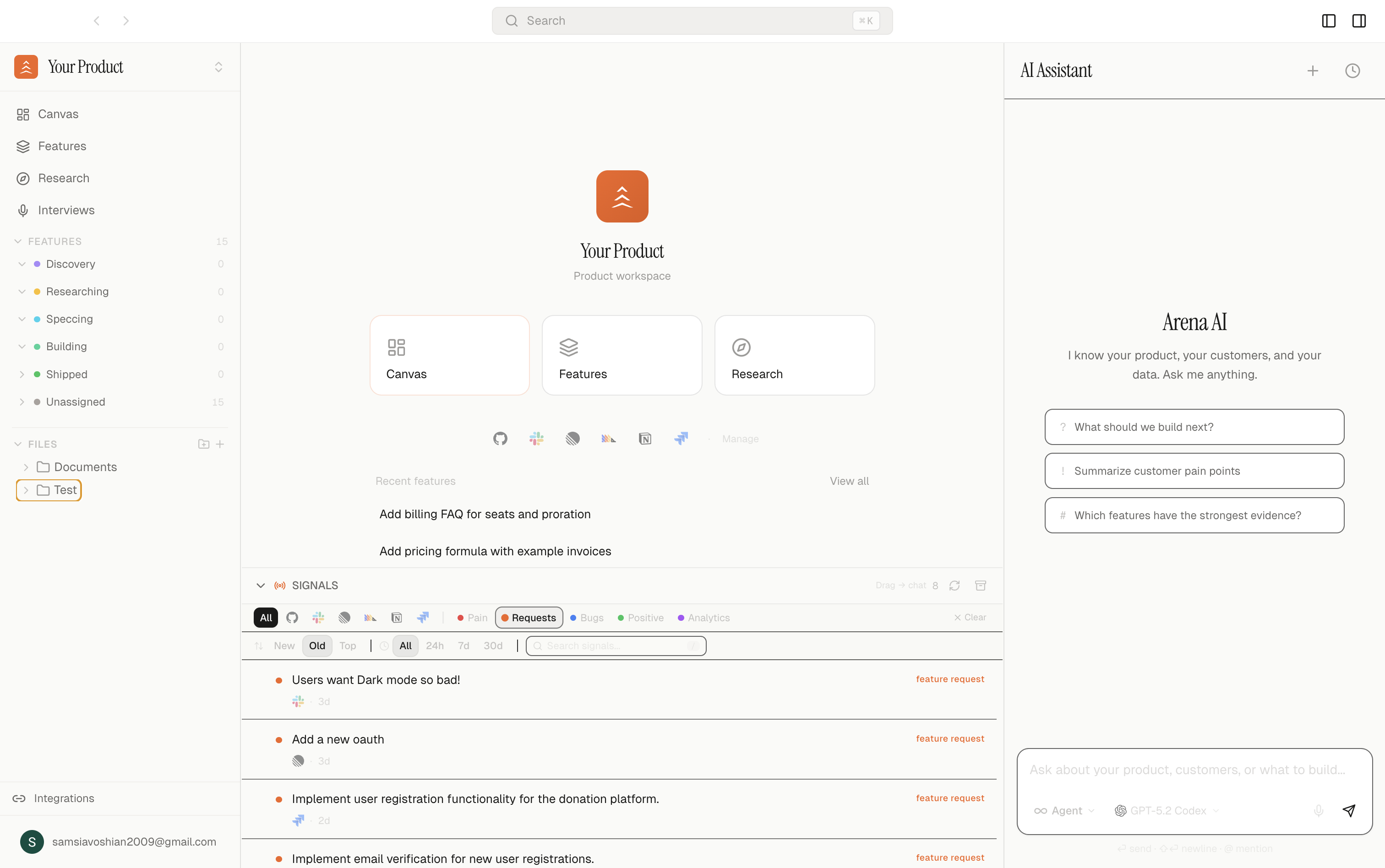Viewport: 1385px width, 868px height.
Task: Click the send message arrow icon
Action: tap(1349, 810)
